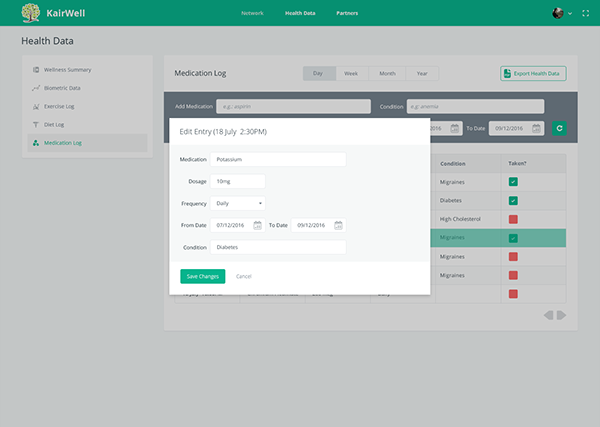Viewport: 600px width, 427px height.
Task: Open the Partners menu
Action: pyautogui.click(x=347, y=13)
